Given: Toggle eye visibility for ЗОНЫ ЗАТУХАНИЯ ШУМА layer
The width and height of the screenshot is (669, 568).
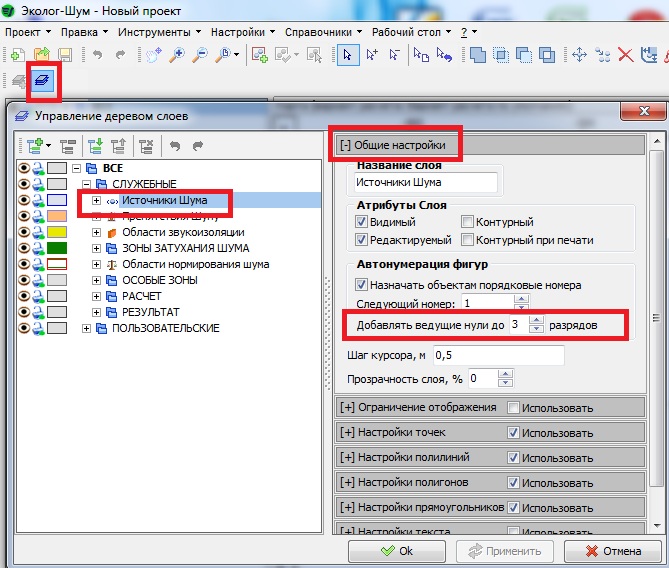Looking at the screenshot, I should (24, 248).
